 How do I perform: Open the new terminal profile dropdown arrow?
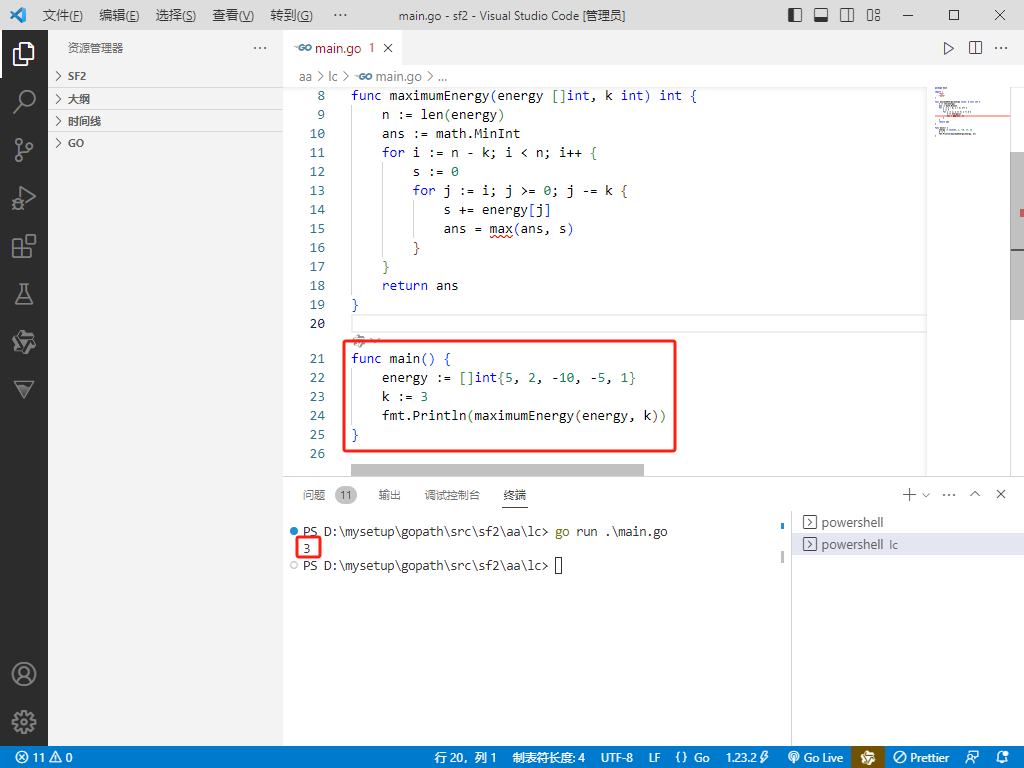pos(925,495)
